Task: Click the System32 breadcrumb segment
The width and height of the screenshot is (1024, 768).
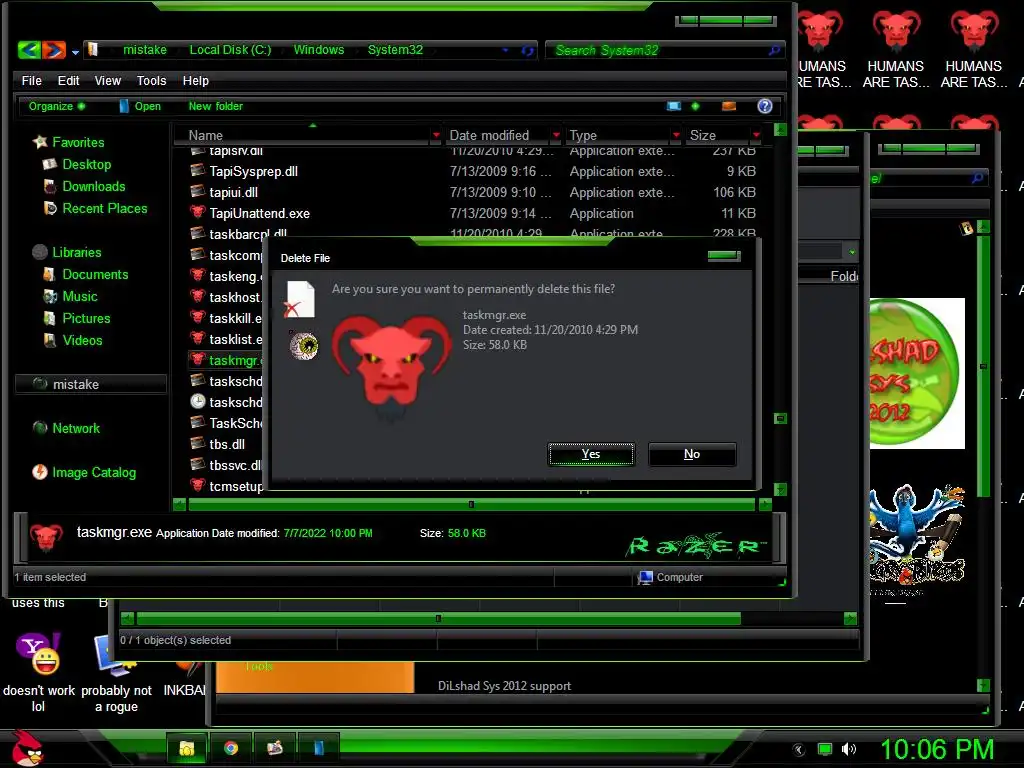Action: [395, 50]
